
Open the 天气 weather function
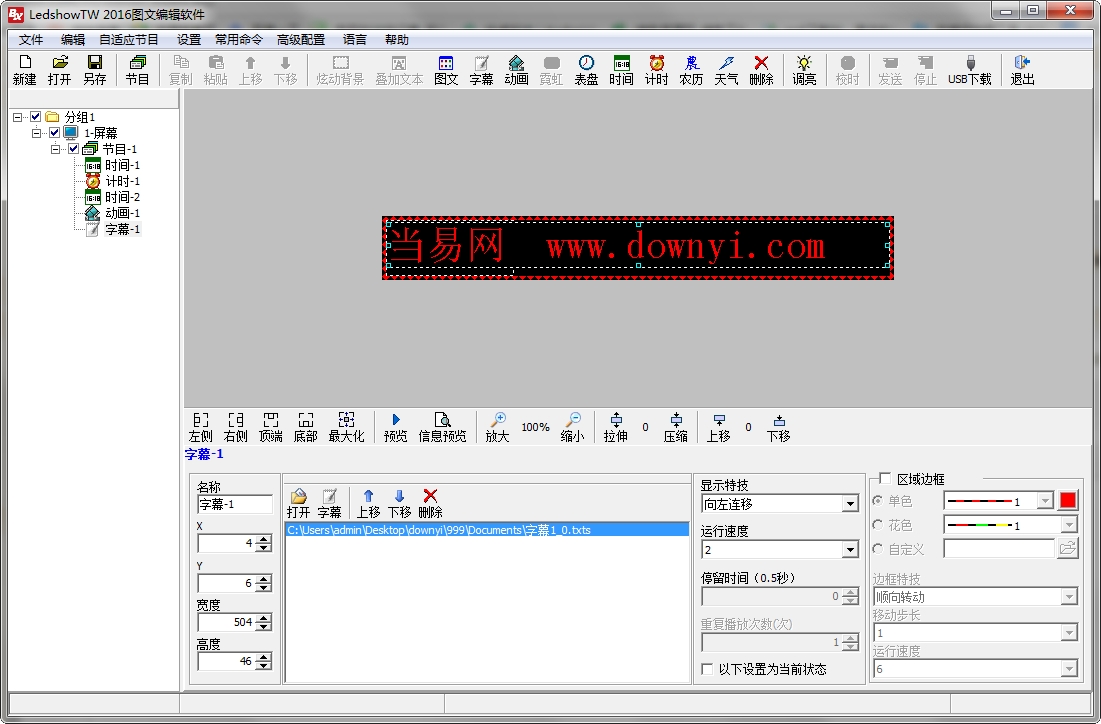pos(725,70)
